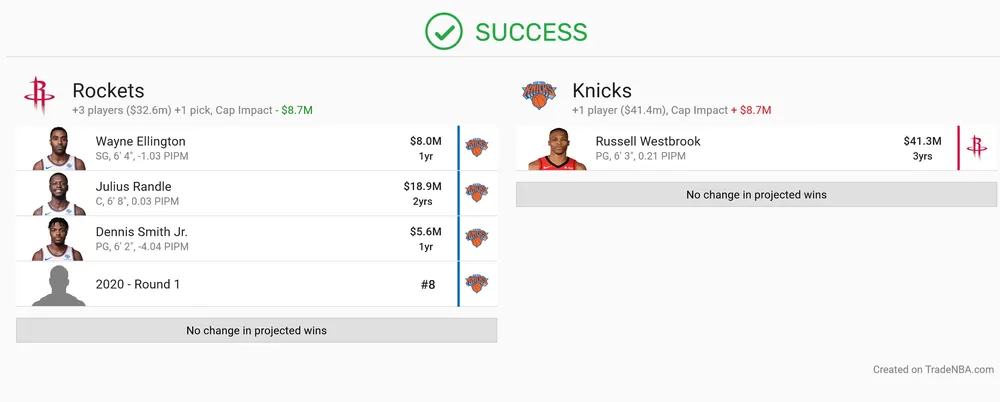This screenshot has width=1000, height=402.
Task: Click the green success checkmark icon
Action: [444, 31]
